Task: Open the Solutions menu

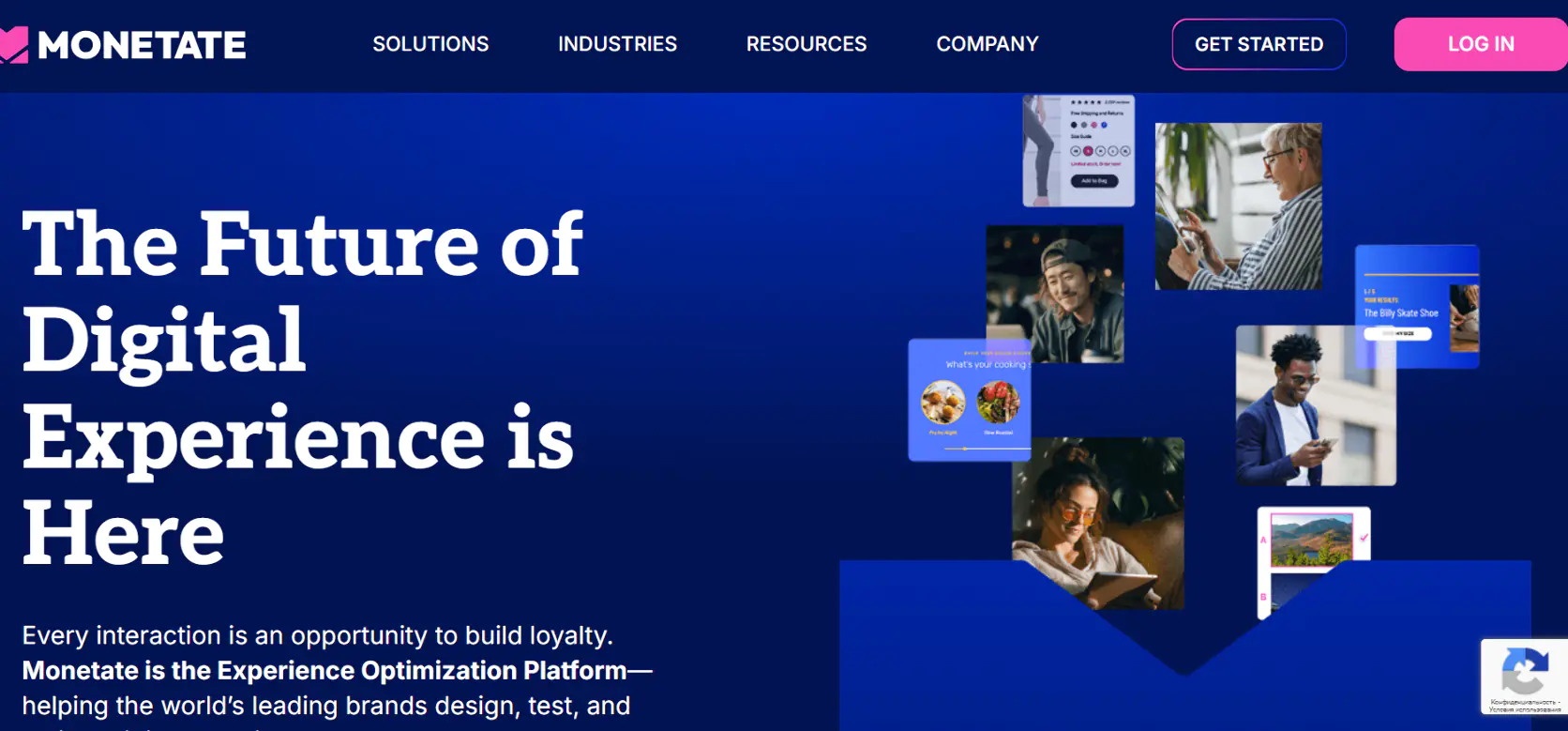Action: pyautogui.click(x=430, y=44)
